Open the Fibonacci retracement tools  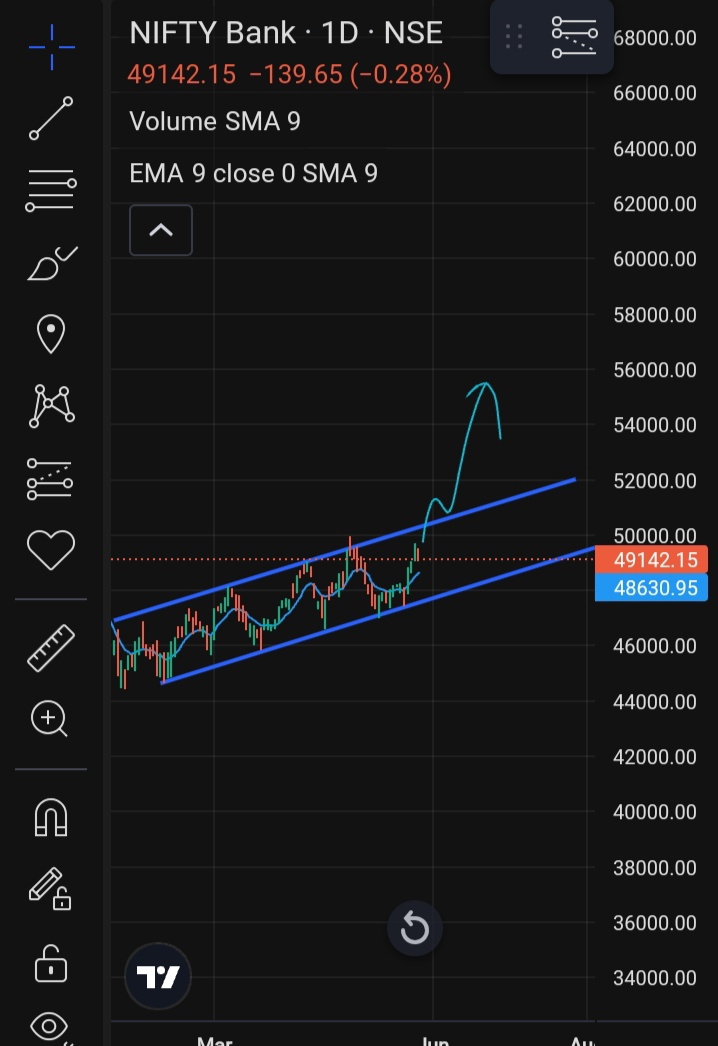(x=50, y=190)
